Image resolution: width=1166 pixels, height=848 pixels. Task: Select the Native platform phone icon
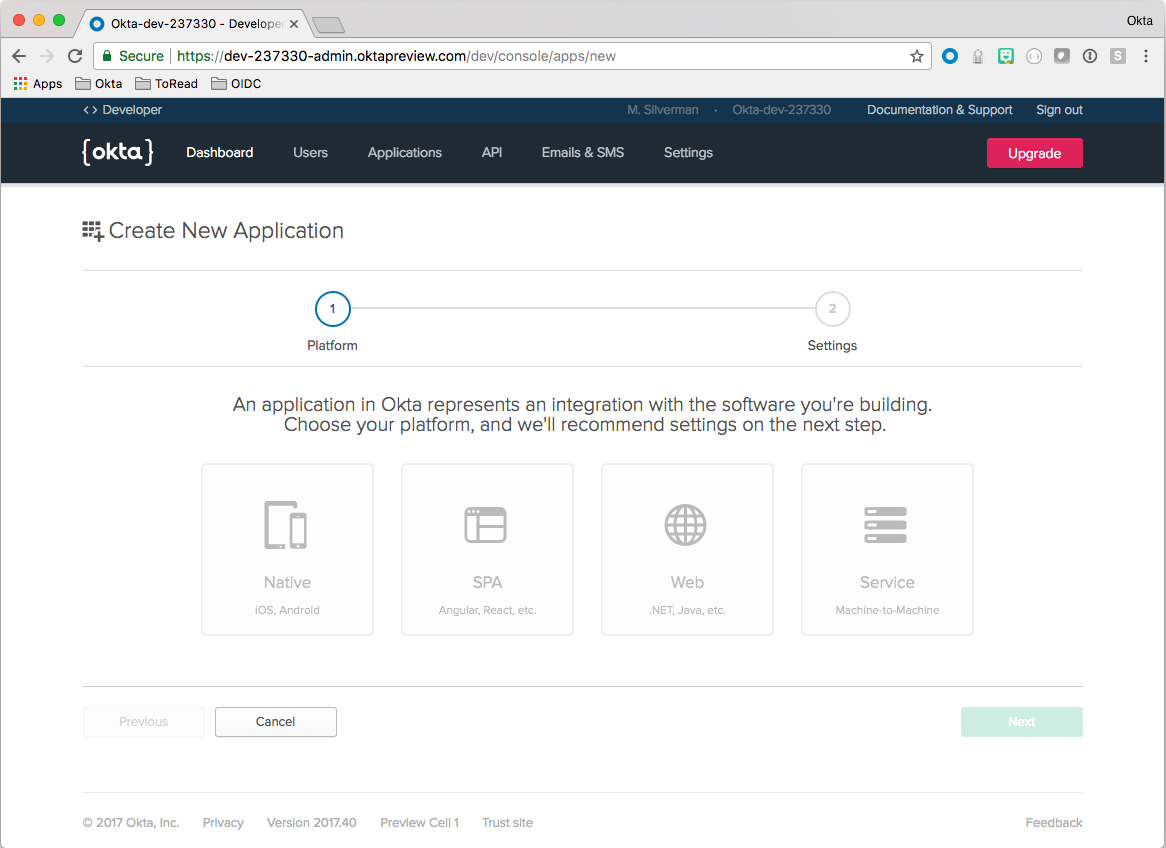tap(285, 525)
